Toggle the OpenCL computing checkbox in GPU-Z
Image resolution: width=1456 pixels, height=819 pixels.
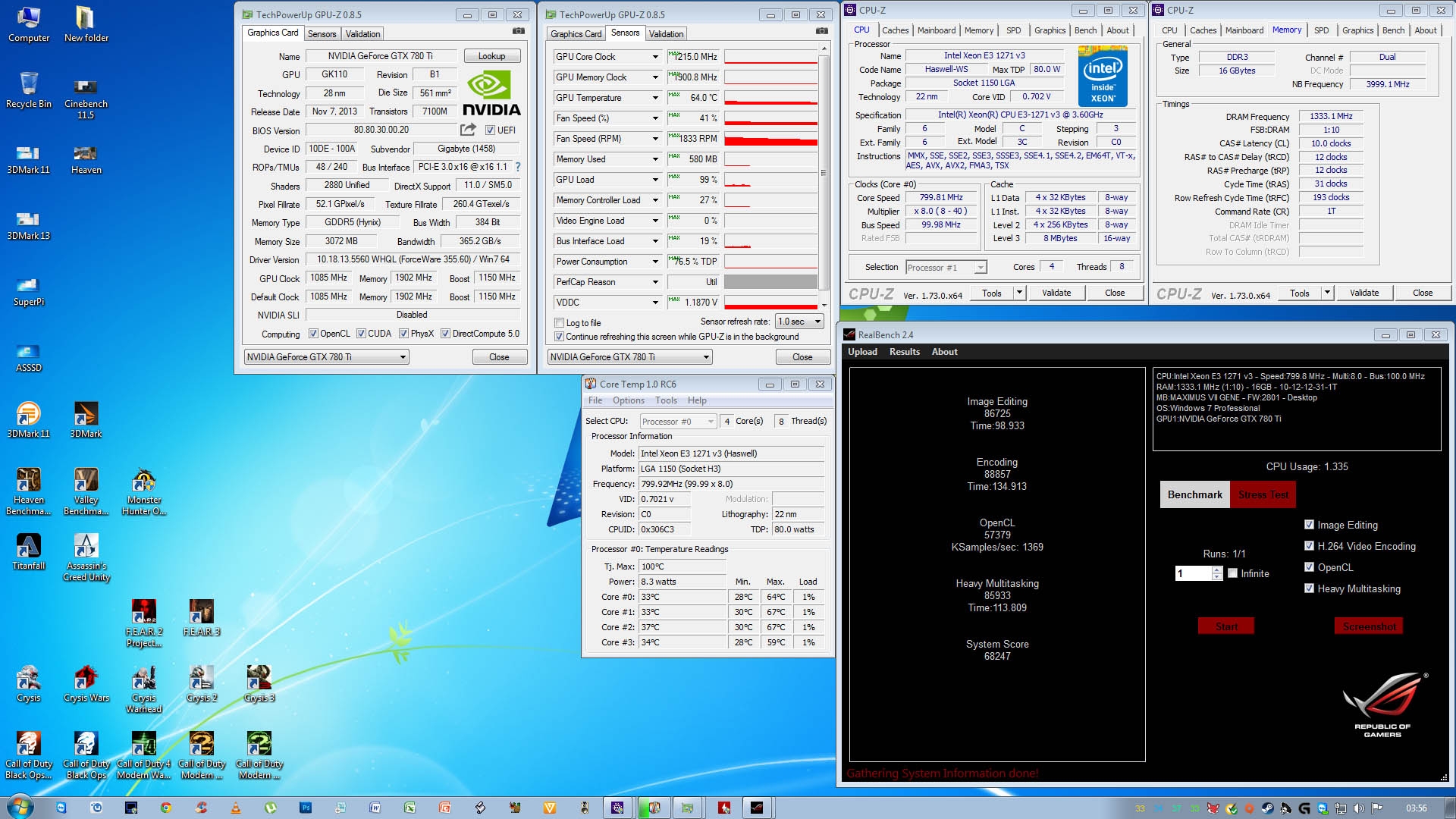click(x=313, y=334)
